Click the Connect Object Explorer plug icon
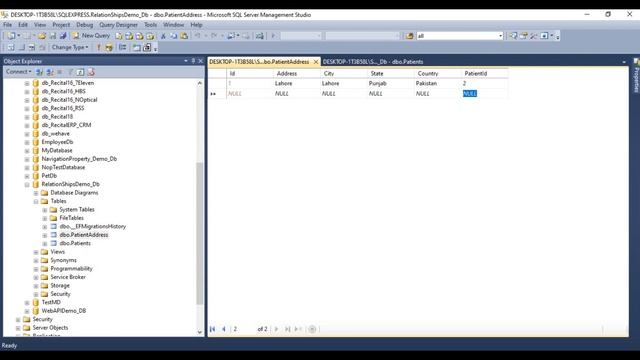Screen dimensions: 640x360 (40, 72)
